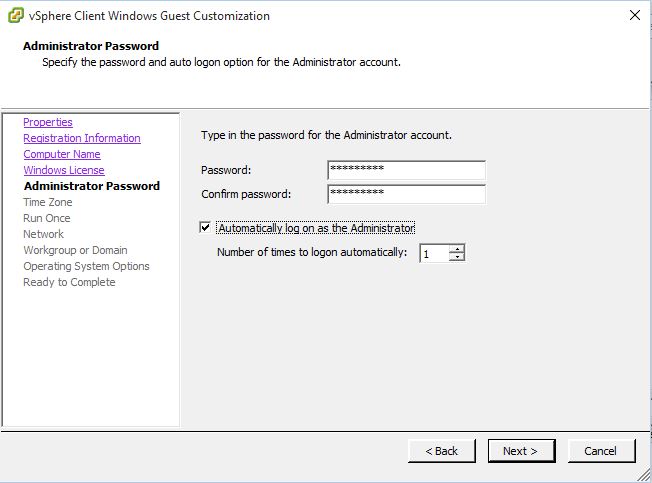The height and width of the screenshot is (483, 652).
Task: Select the Administrator Password step
Action: click(92, 186)
